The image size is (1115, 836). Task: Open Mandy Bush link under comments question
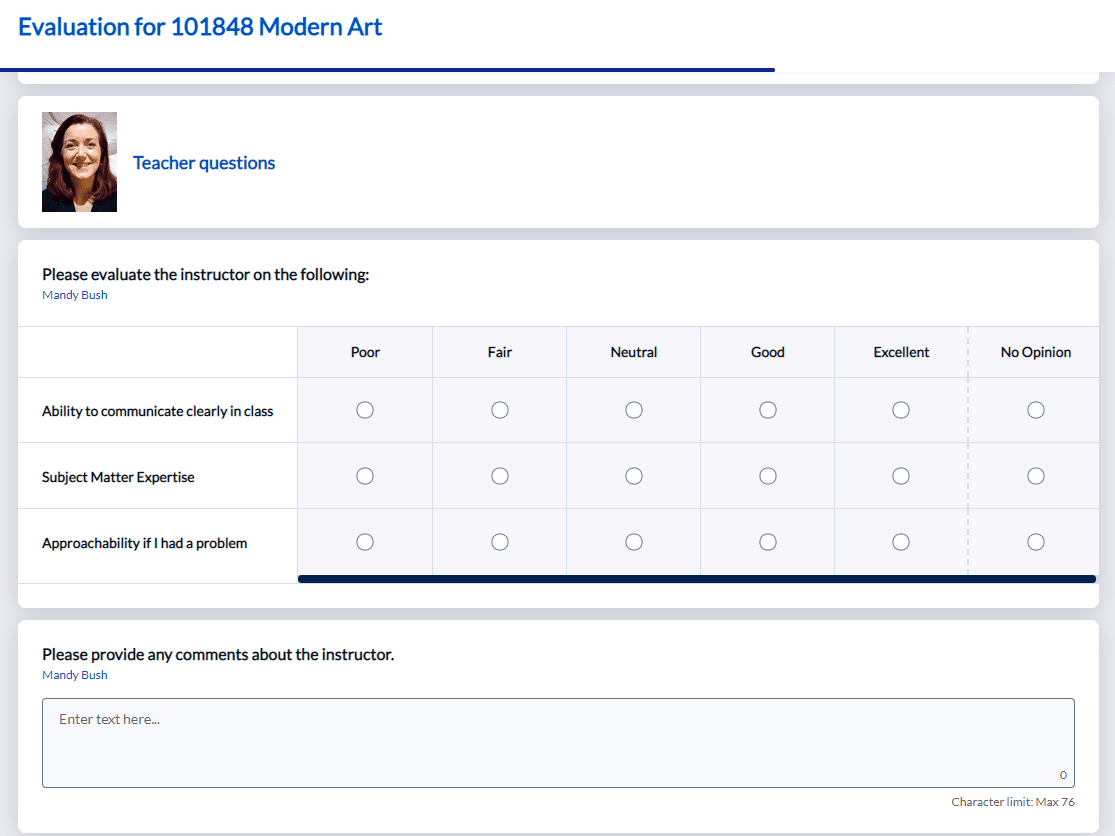(74, 674)
